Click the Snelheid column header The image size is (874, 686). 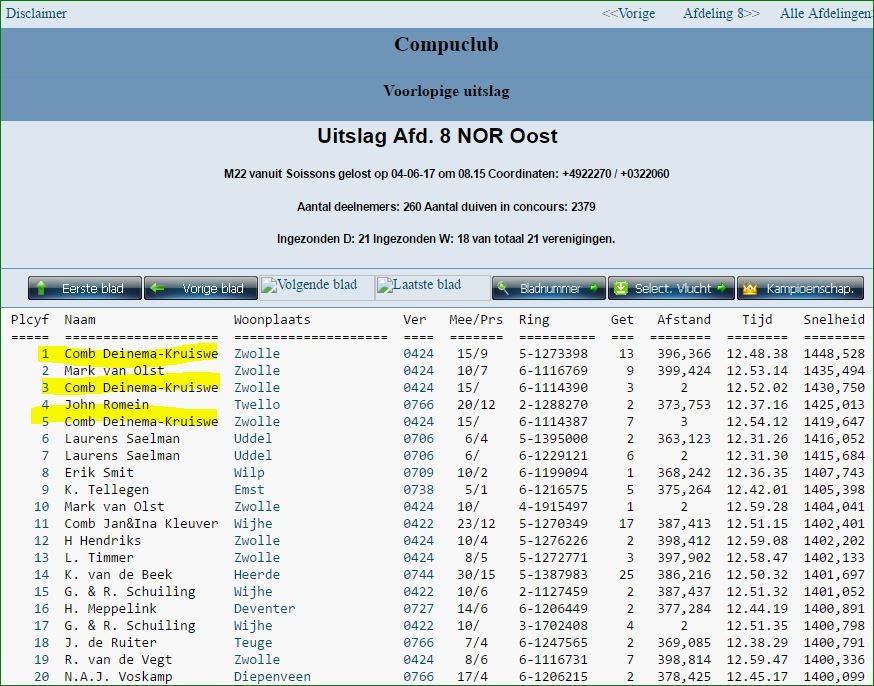[x=834, y=320]
